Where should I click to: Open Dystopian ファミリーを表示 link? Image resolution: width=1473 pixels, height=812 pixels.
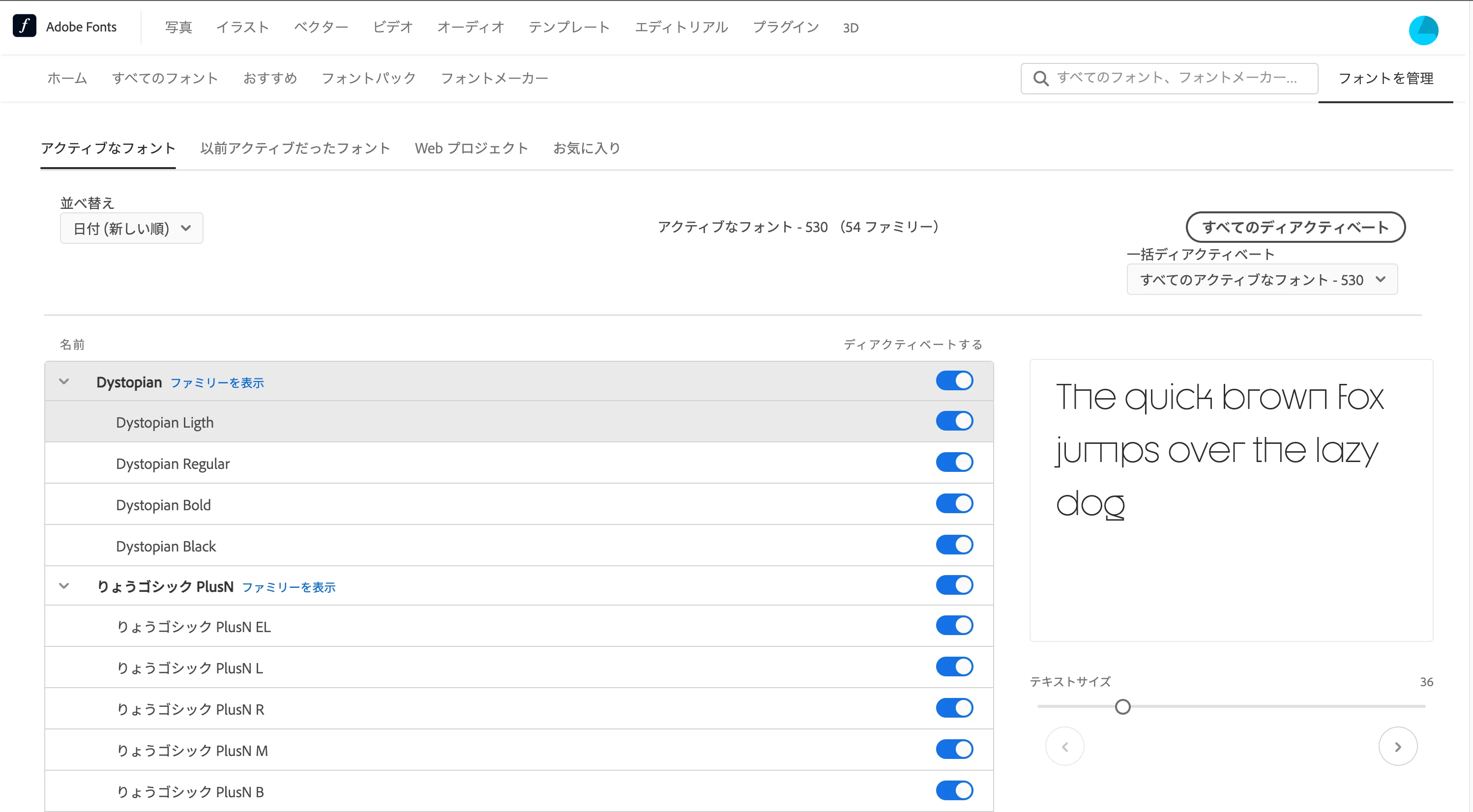tap(217, 382)
